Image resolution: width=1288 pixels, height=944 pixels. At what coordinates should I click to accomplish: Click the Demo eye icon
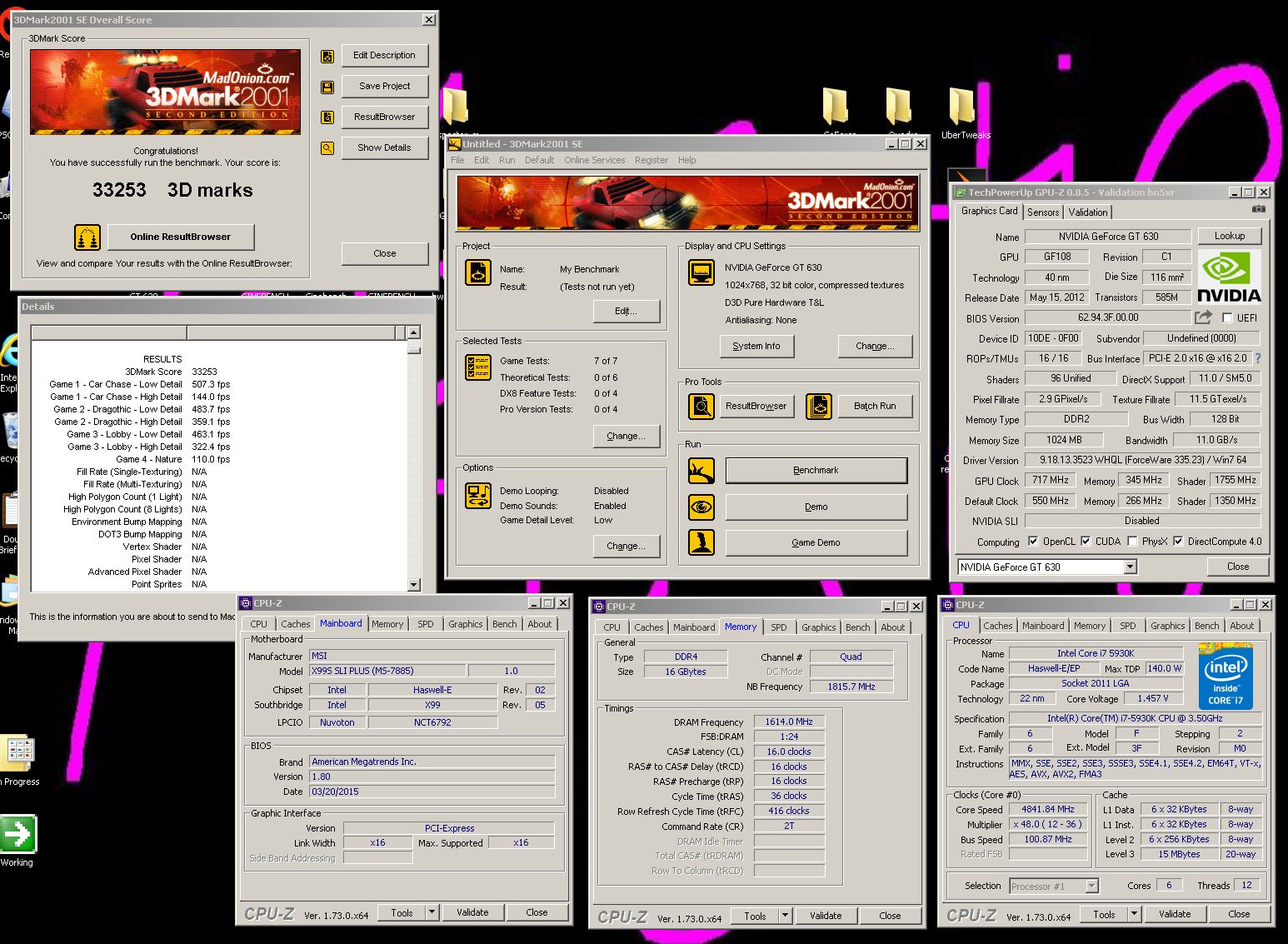[701, 507]
